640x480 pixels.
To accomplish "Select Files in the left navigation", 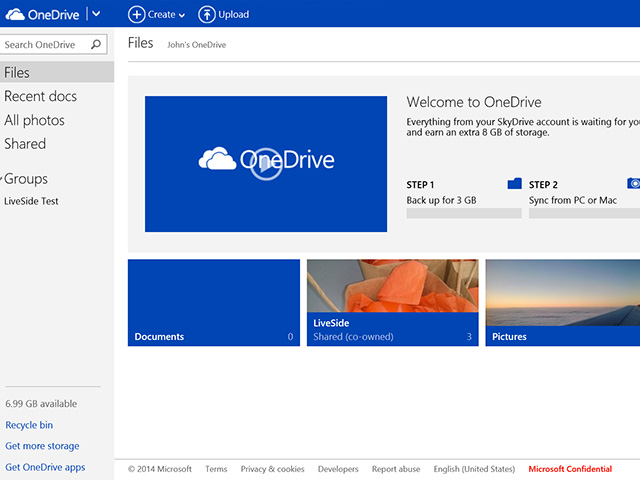I will (x=57, y=72).
